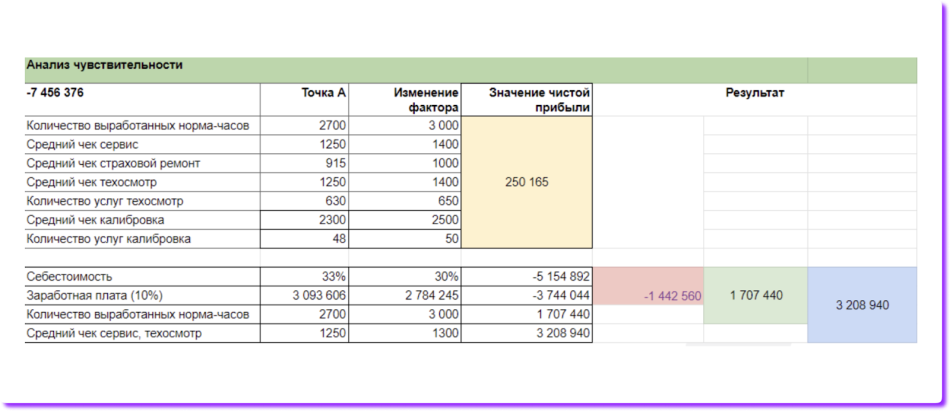Select the 3 093 606 value
950x411 pixels.
click(x=304, y=295)
